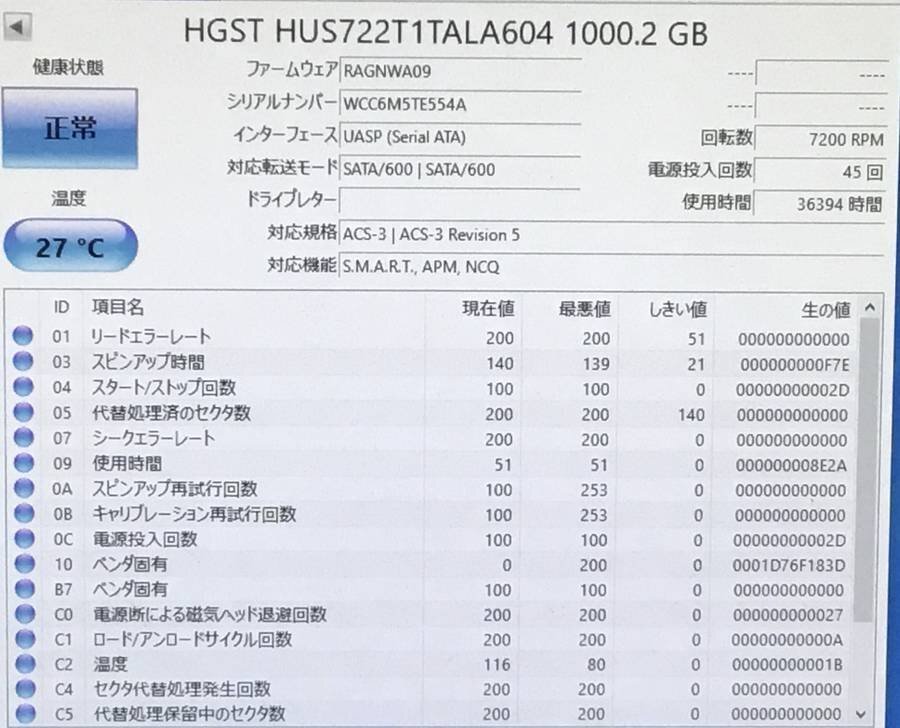This screenshot has width=900, height=728.
Task: Click the status orb for ID C0
Action: pos(25,613)
